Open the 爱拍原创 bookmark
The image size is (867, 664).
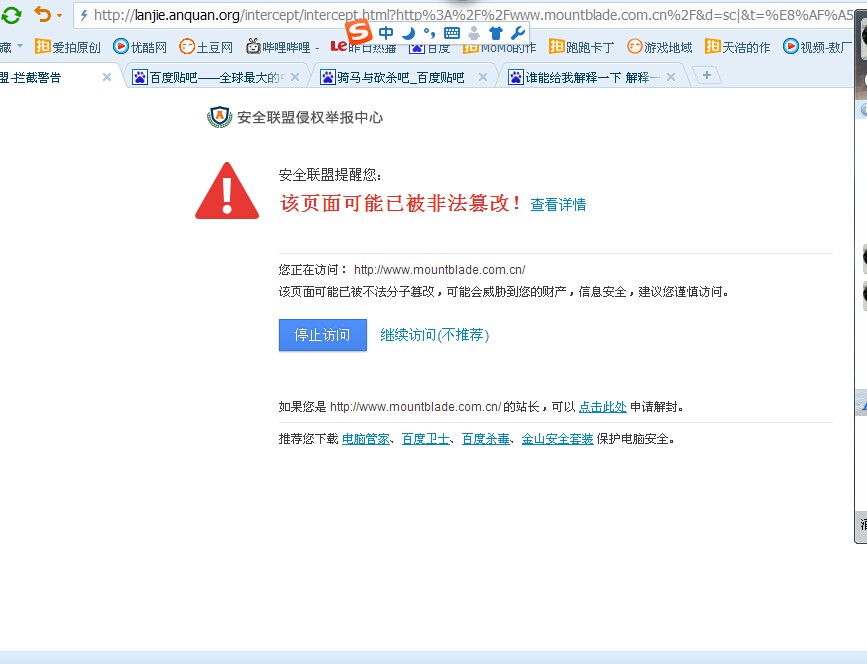coord(67,47)
